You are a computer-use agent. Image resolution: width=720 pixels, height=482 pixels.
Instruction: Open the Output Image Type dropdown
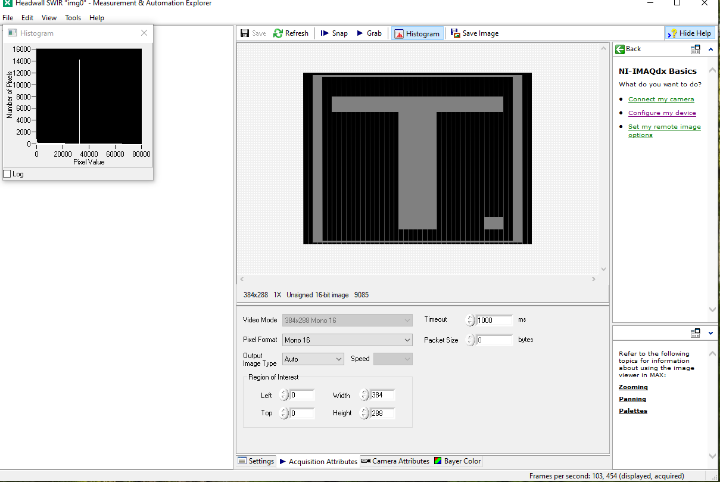click(312, 359)
